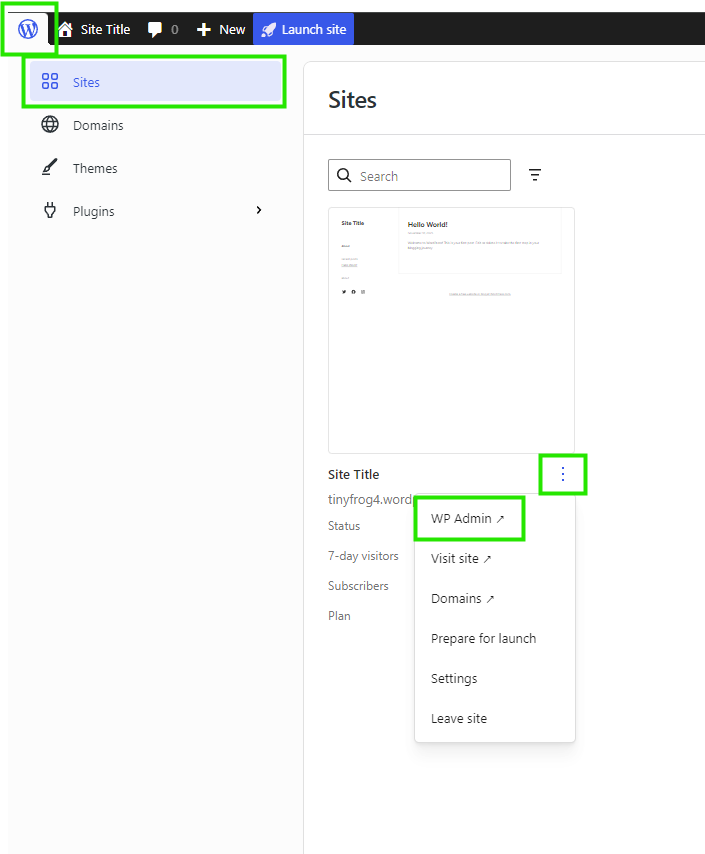705x854 pixels.
Task: Click the rocket icon in Launch site
Action: point(268,29)
